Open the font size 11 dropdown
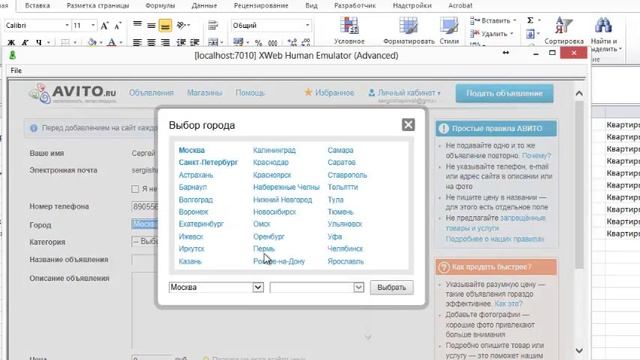Viewport: 640px width, 360px height. point(93,25)
